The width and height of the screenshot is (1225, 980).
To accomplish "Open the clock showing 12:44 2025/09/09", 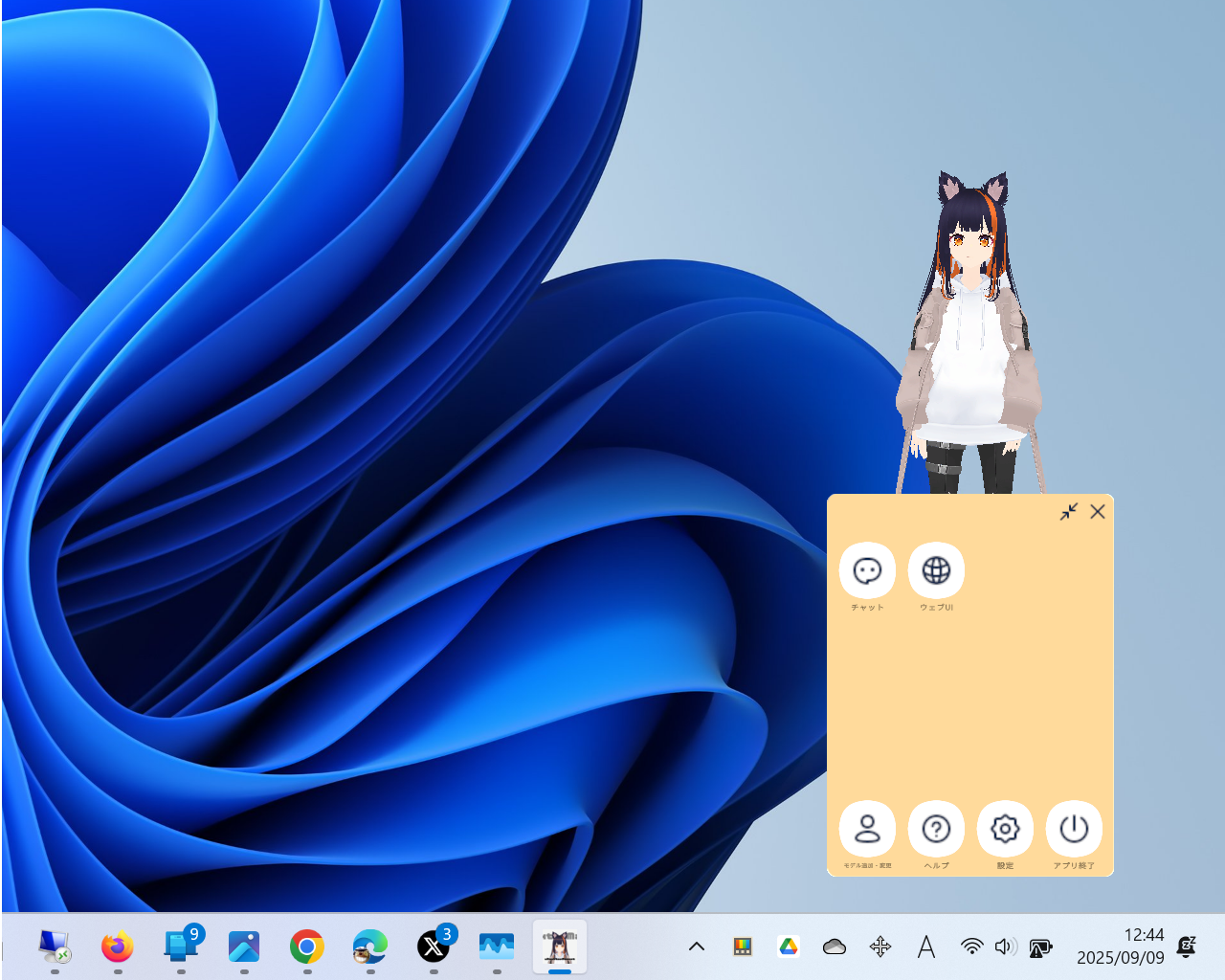I will tap(1120, 947).
